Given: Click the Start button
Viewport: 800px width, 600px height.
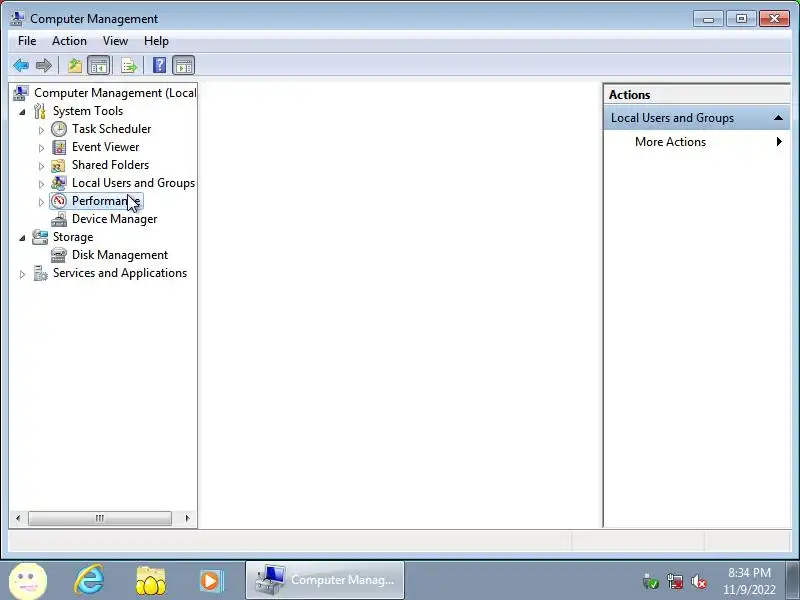Looking at the screenshot, I should (x=28, y=581).
